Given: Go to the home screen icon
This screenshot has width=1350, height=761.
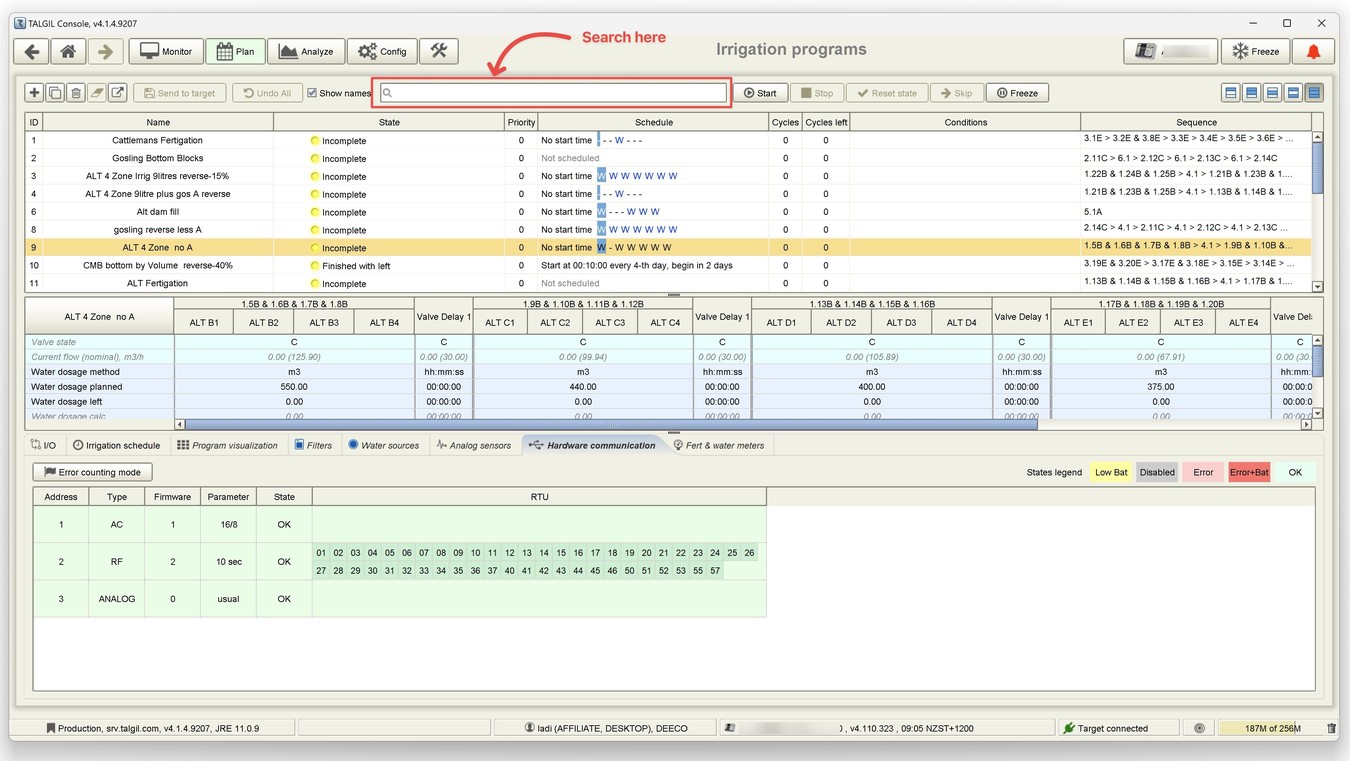Looking at the screenshot, I should [x=68, y=51].
